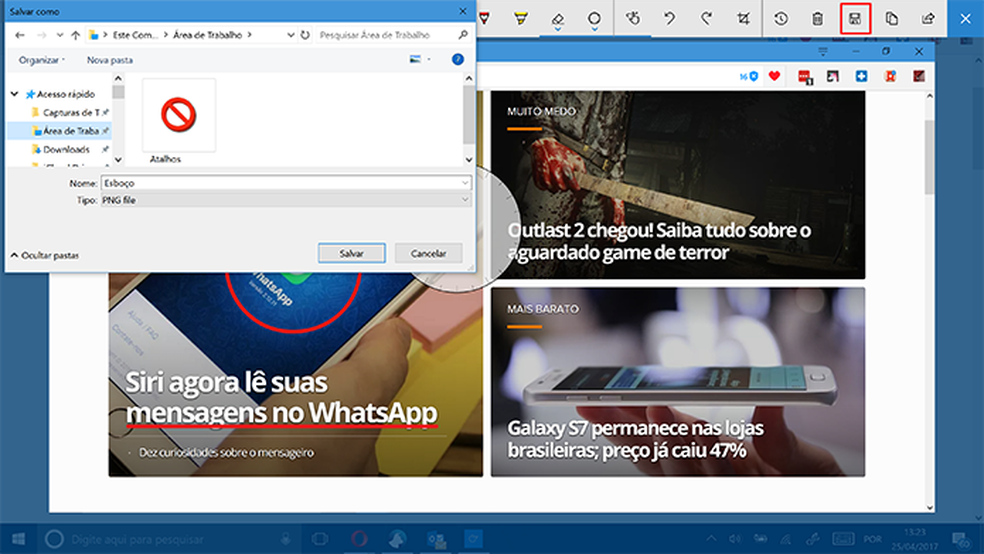Open sketch history (clock icon)
The height and width of the screenshot is (554, 984).
(x=781, y=19)
